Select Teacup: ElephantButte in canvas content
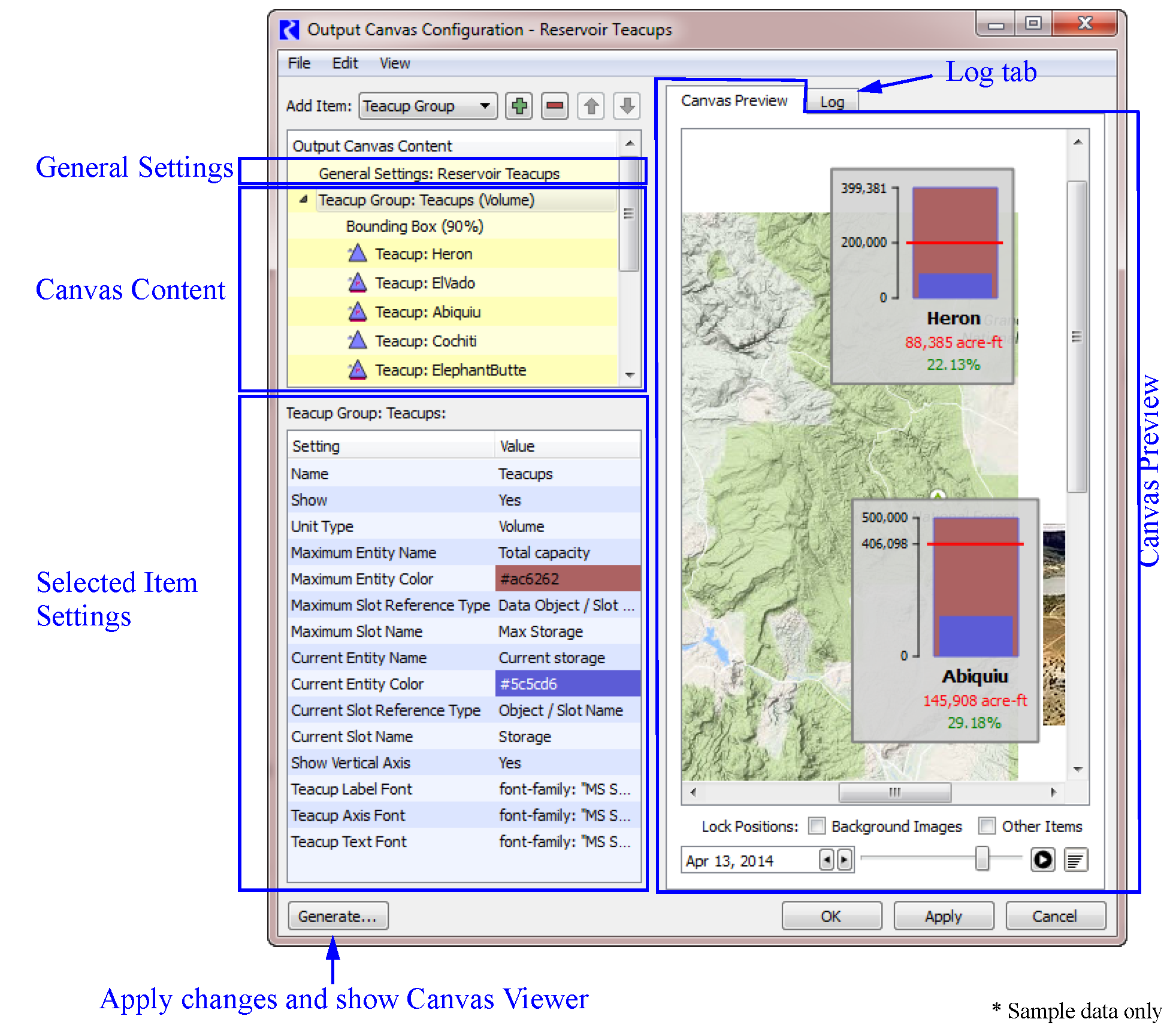Image resolution: width=1176 pixels, height=1031 pixels. 450,370
